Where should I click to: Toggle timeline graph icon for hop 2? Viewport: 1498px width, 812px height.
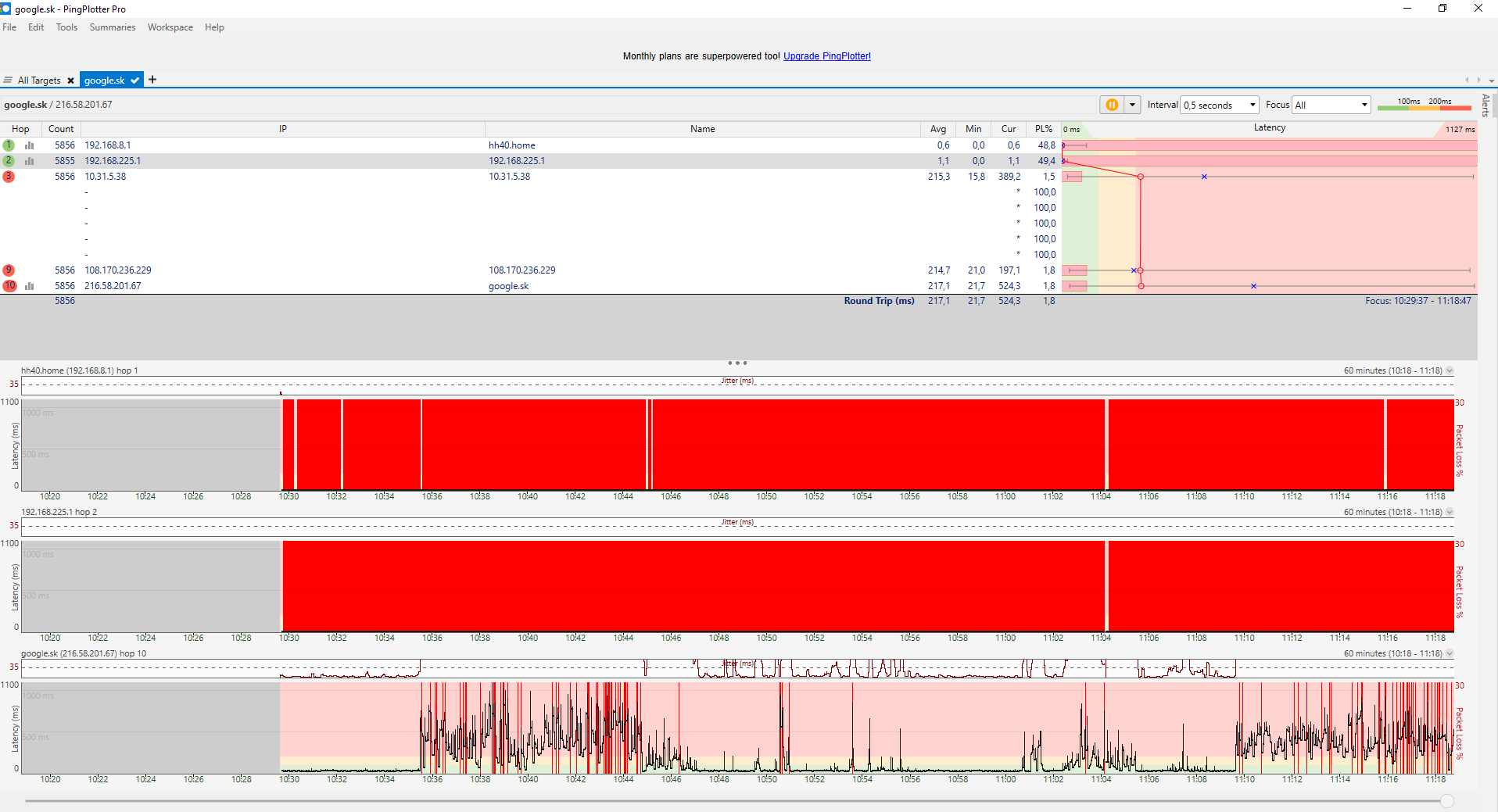30,161
